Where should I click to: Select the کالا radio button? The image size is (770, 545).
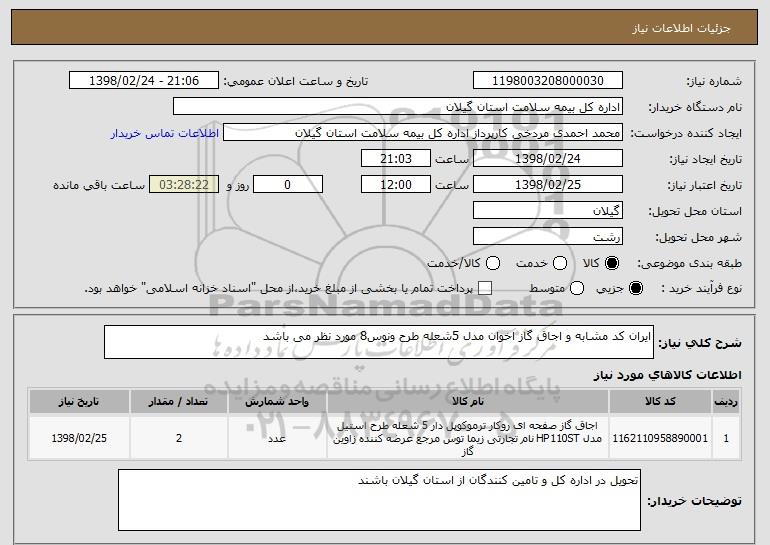[x=612, y=263]
